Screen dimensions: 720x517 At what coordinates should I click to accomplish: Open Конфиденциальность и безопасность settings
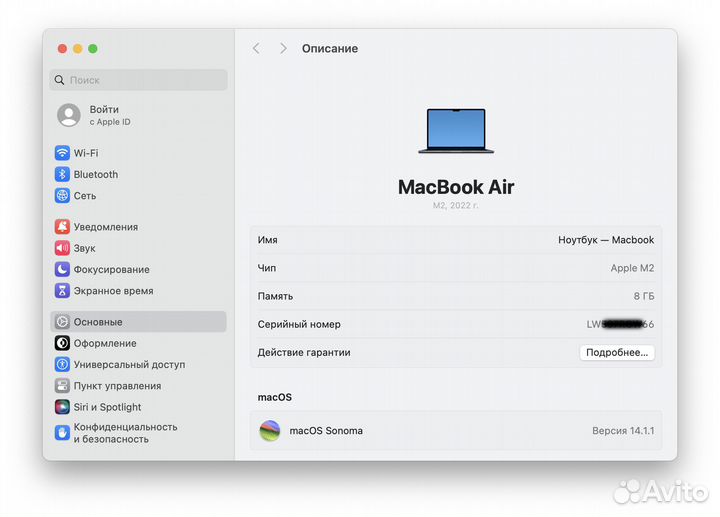(x=138, y=433)
